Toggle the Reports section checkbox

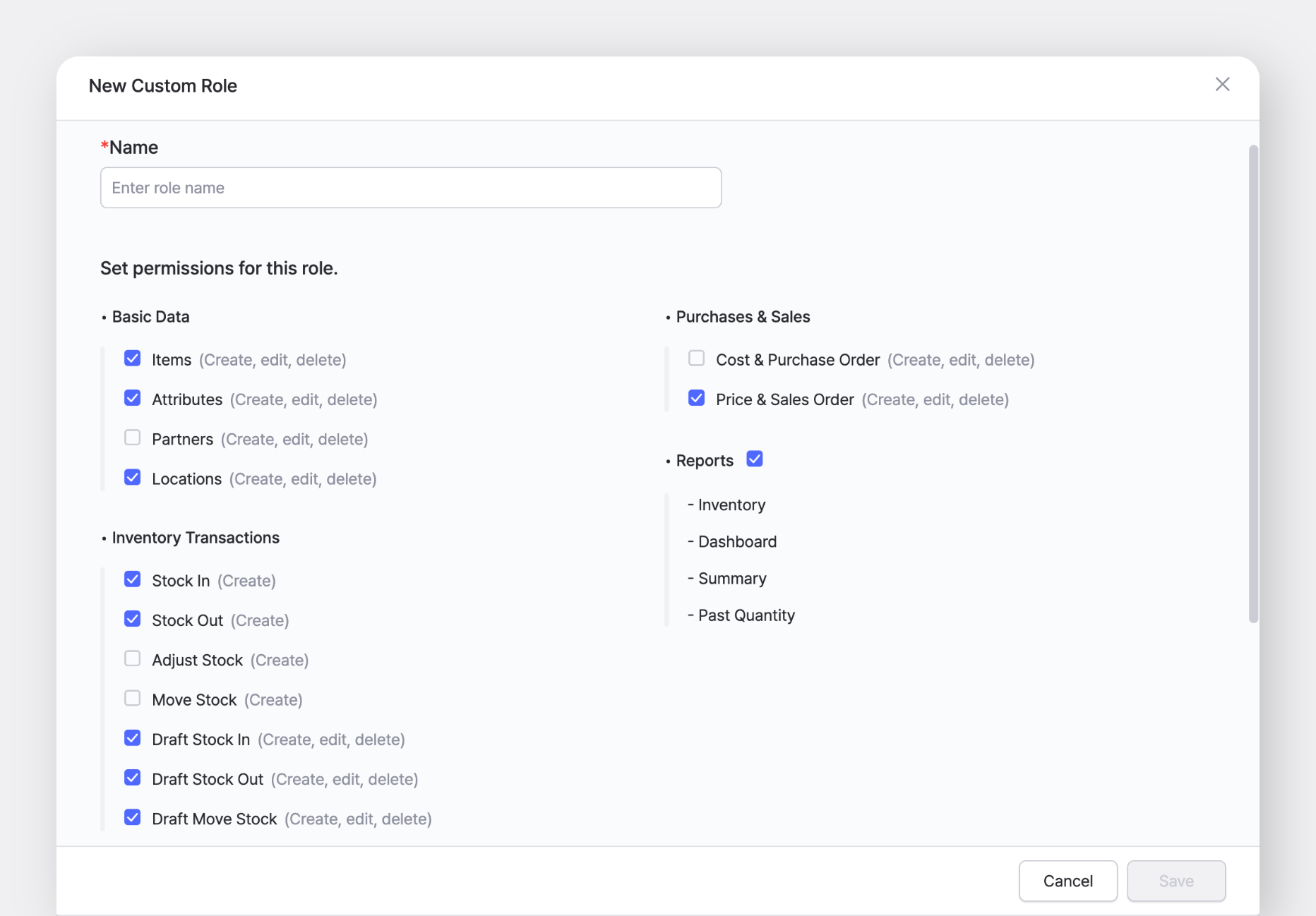point(754,459)
